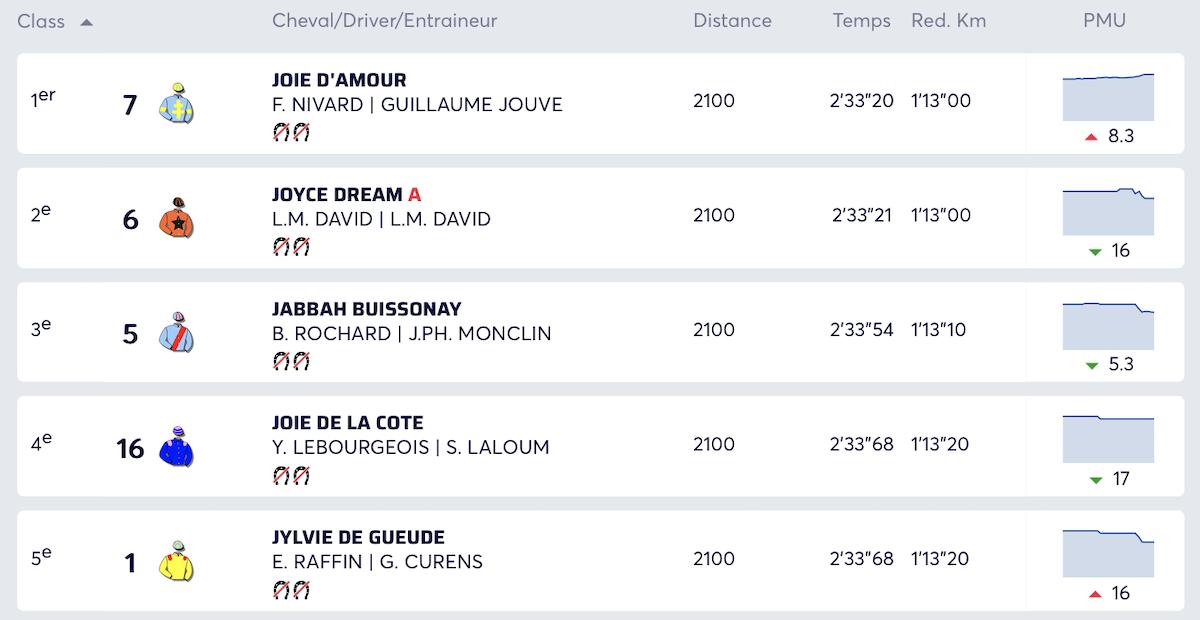Click Joyce Dream's orange jockey silk icon
The height and width of the screenshot is (620, 1200).
176,217
